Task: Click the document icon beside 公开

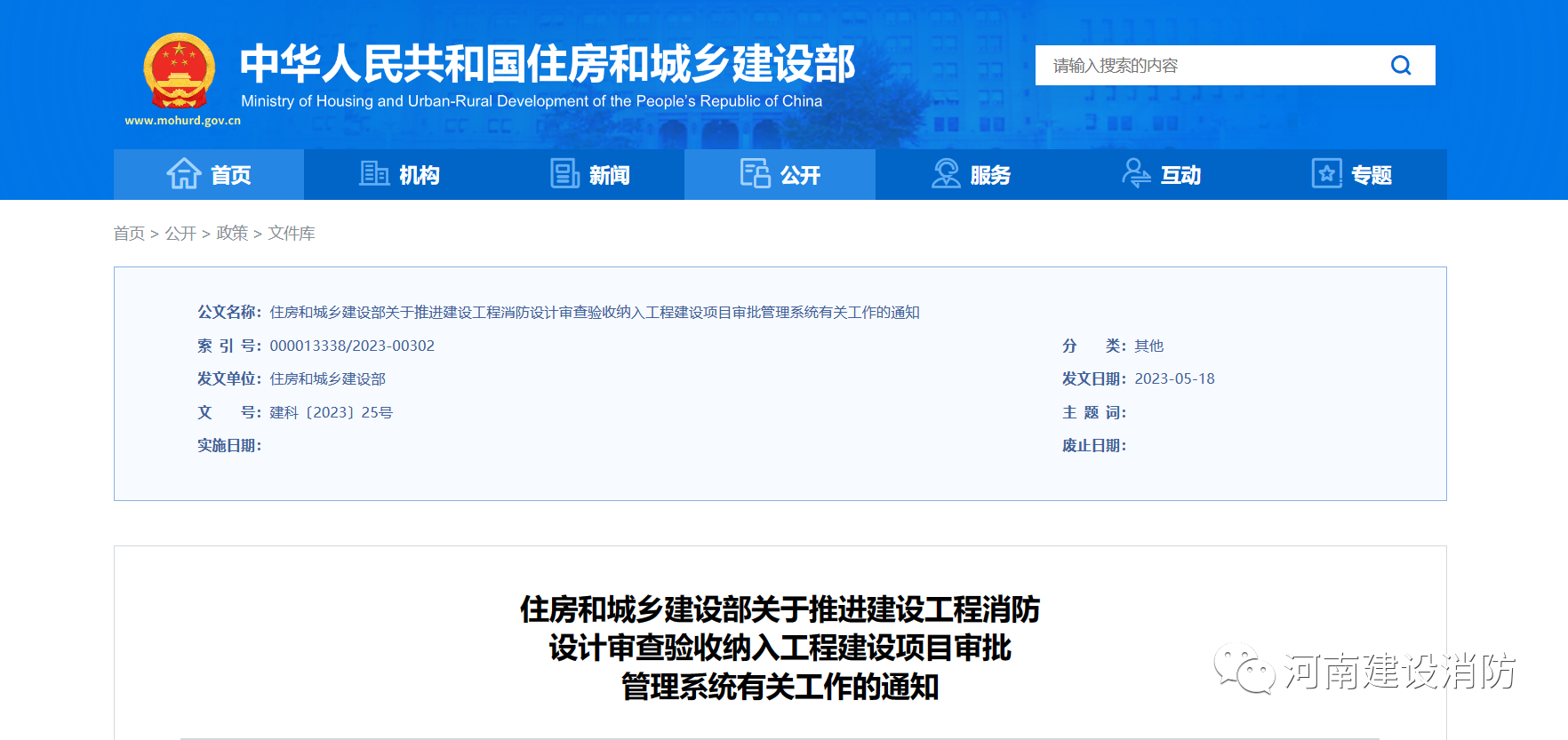Action: tap(756, 173)
